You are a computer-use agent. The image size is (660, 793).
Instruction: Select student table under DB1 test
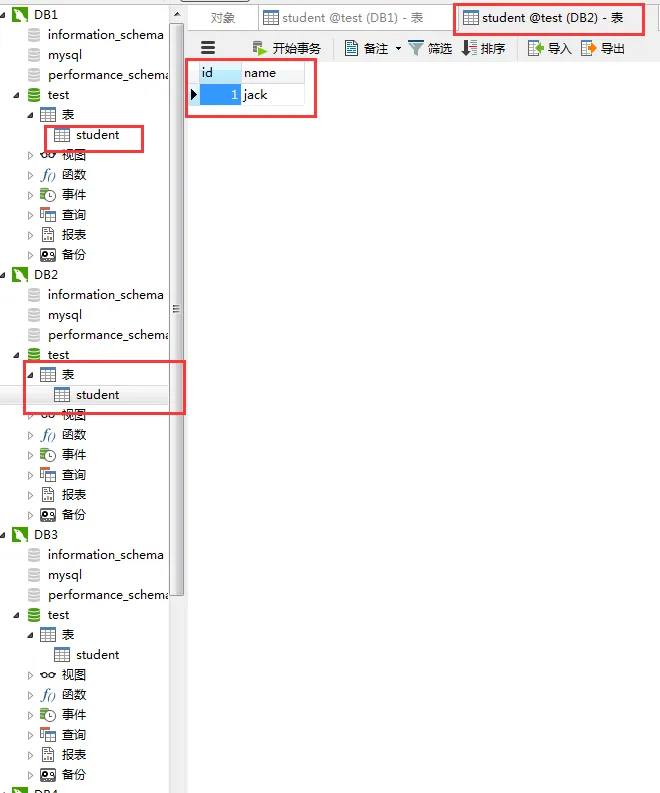click(x=98, y=135)
